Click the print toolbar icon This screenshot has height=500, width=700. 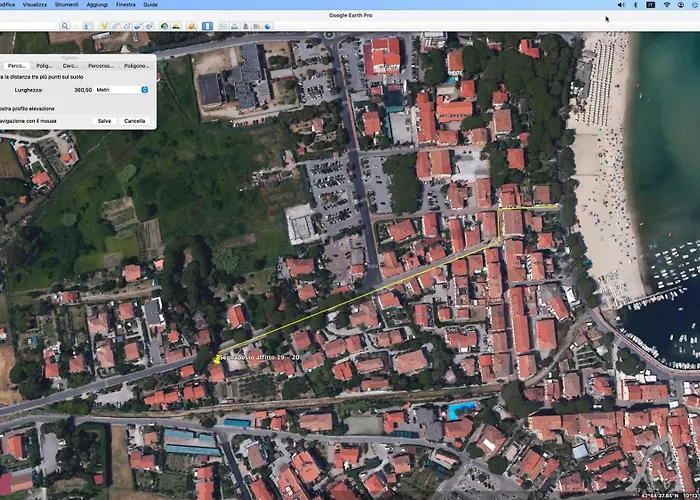pyautogui.click(x=235, y=26)
